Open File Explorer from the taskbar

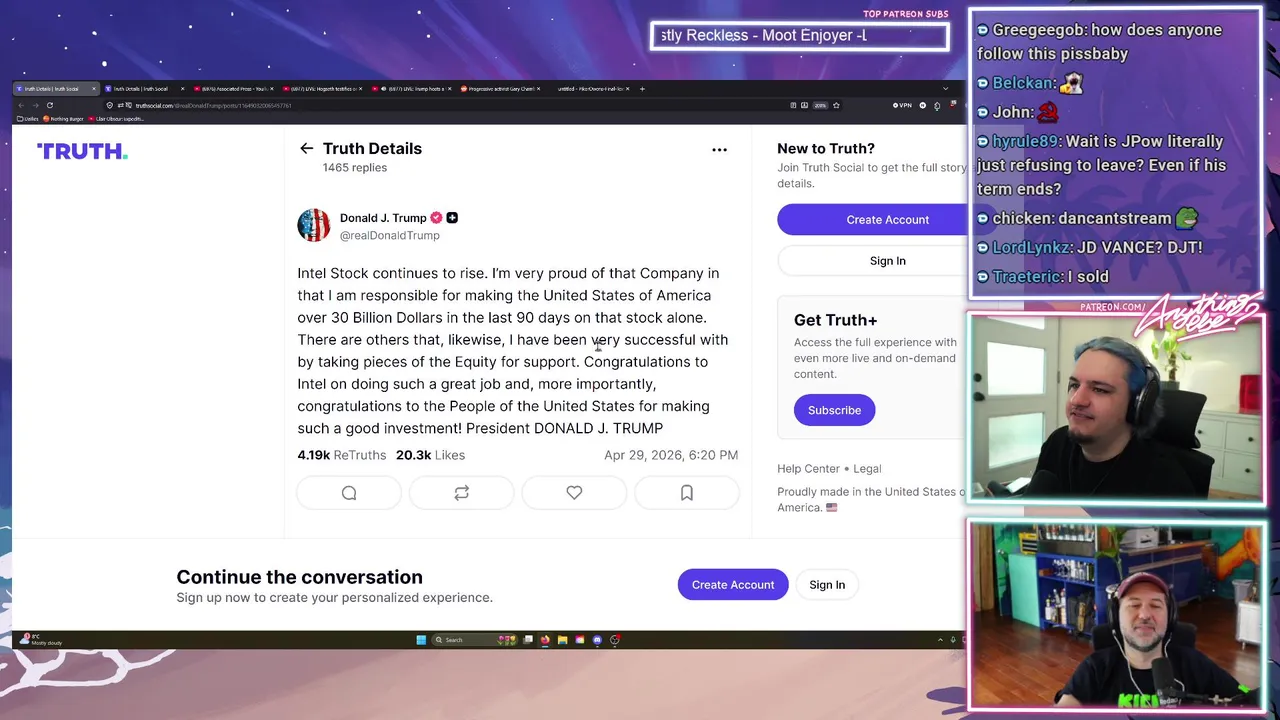(562, 640)
